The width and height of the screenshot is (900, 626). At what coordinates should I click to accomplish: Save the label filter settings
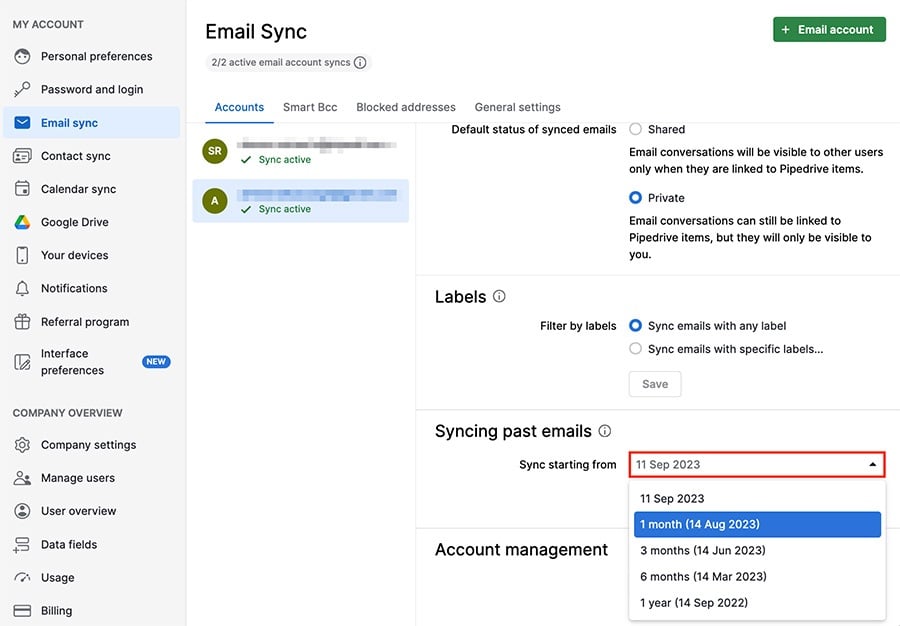click(x=654, y=384)
